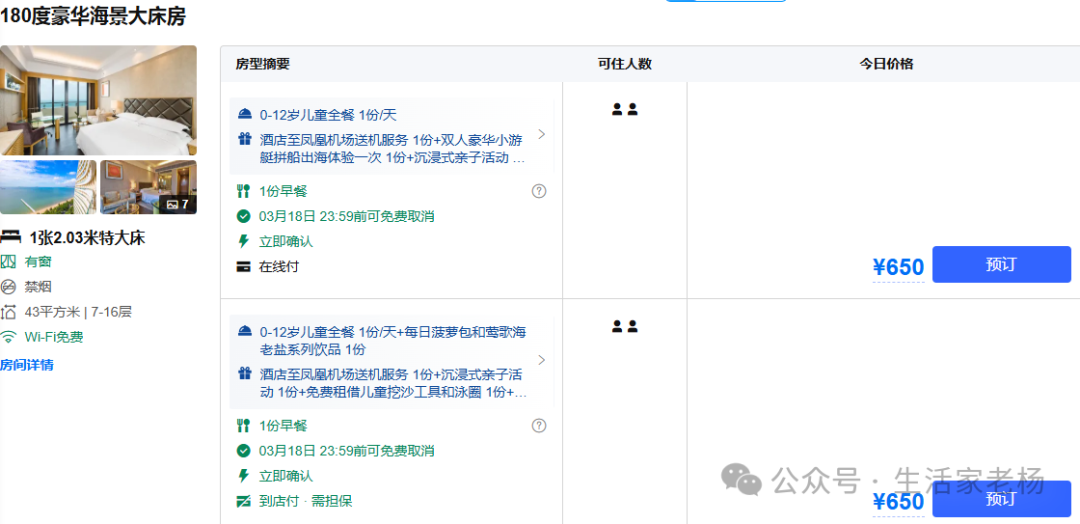Open breakfast help question mark in second offer
This screenshot has height=524, width=1080.
tap(539, 426)
